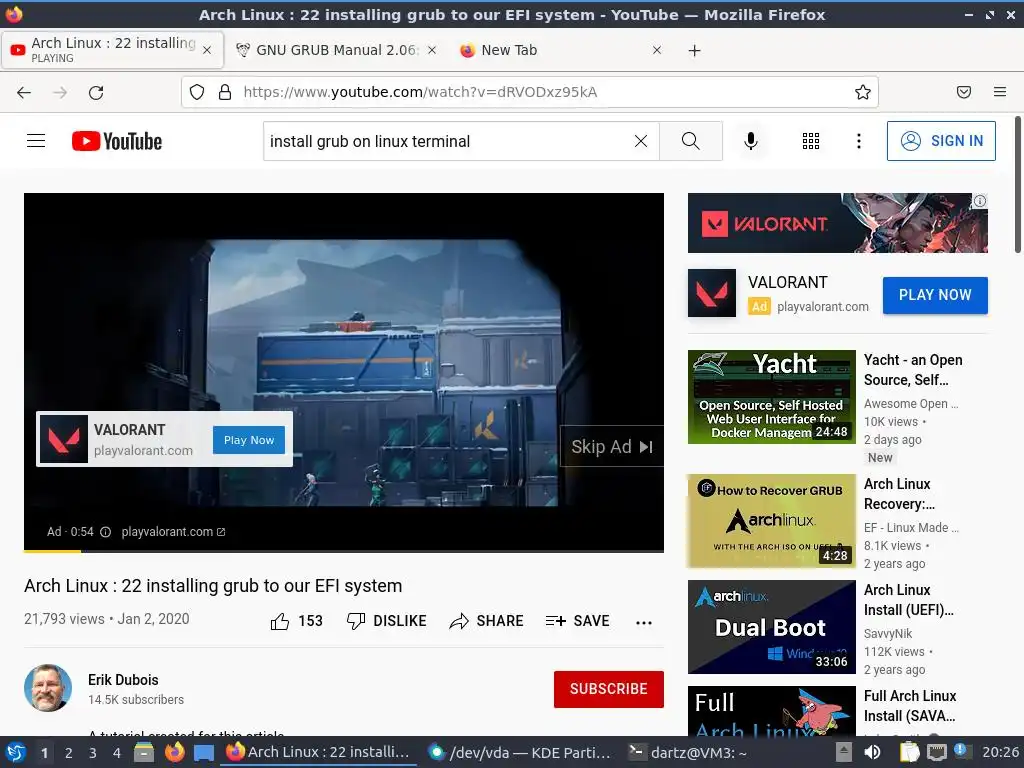Open the Yacht video thumbnail

(x=771, y=397)
